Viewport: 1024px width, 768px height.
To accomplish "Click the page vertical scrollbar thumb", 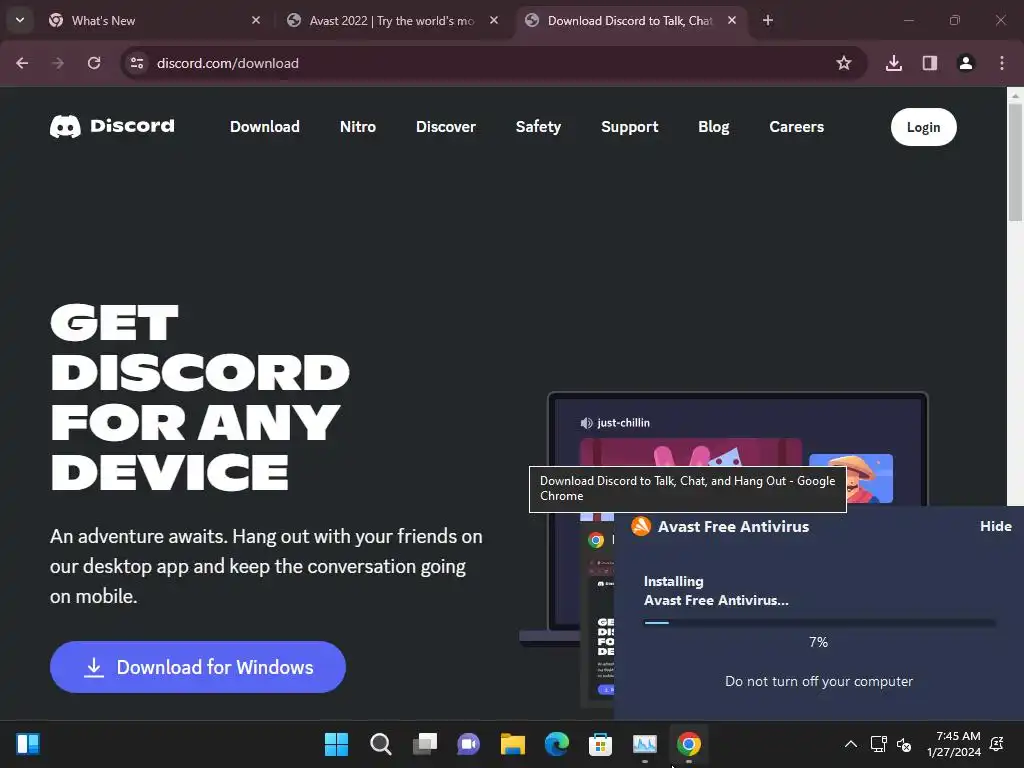I will (x=1015, y=162).
